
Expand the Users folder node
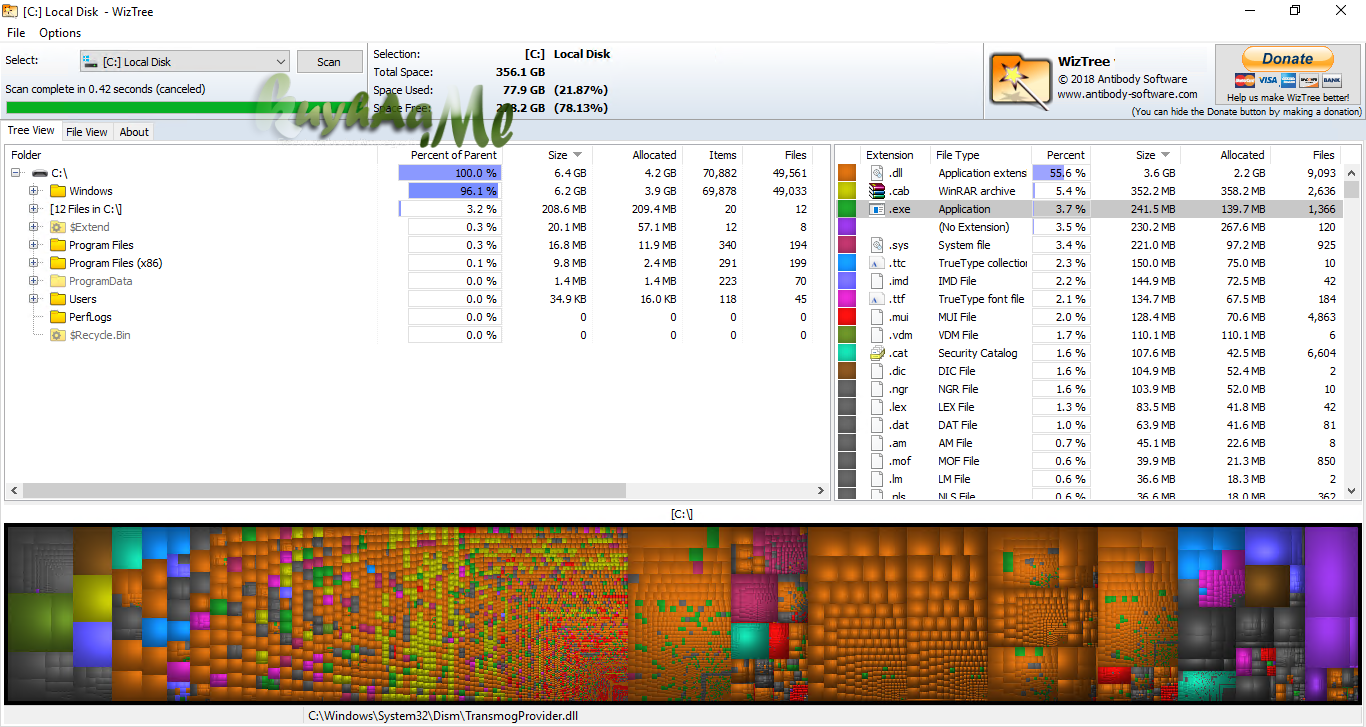(34, 299)
